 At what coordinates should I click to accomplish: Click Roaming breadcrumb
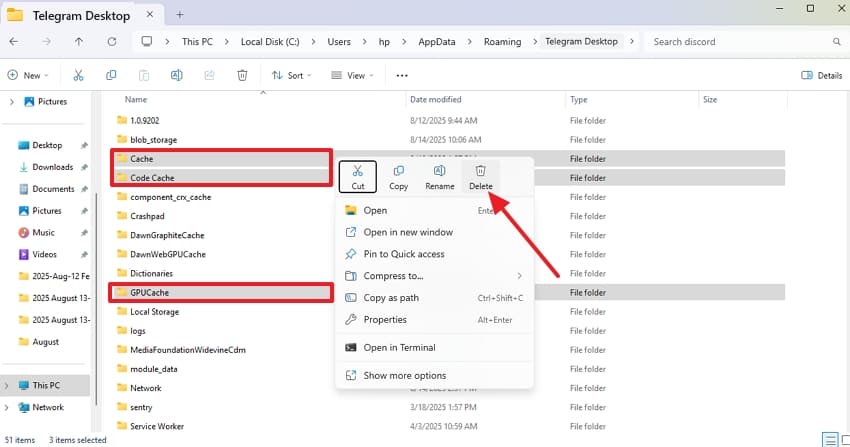pos(503,42)
